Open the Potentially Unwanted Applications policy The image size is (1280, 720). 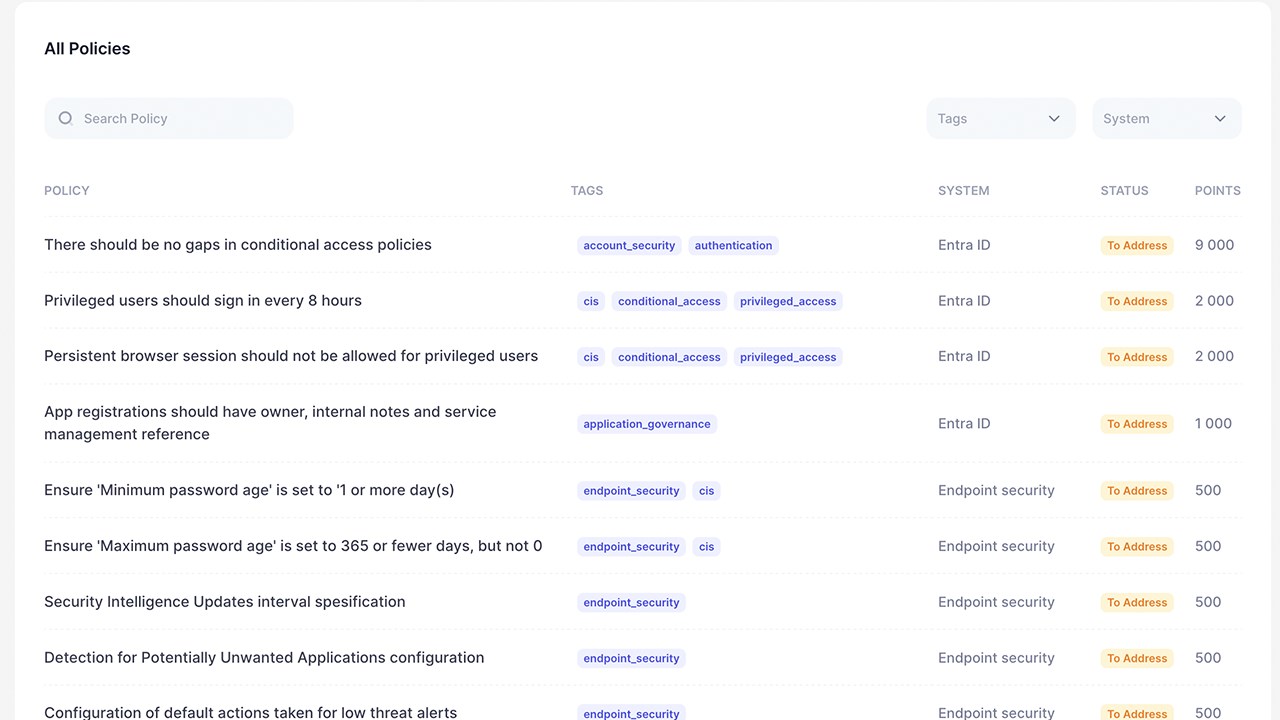click(x=264, y=658)
